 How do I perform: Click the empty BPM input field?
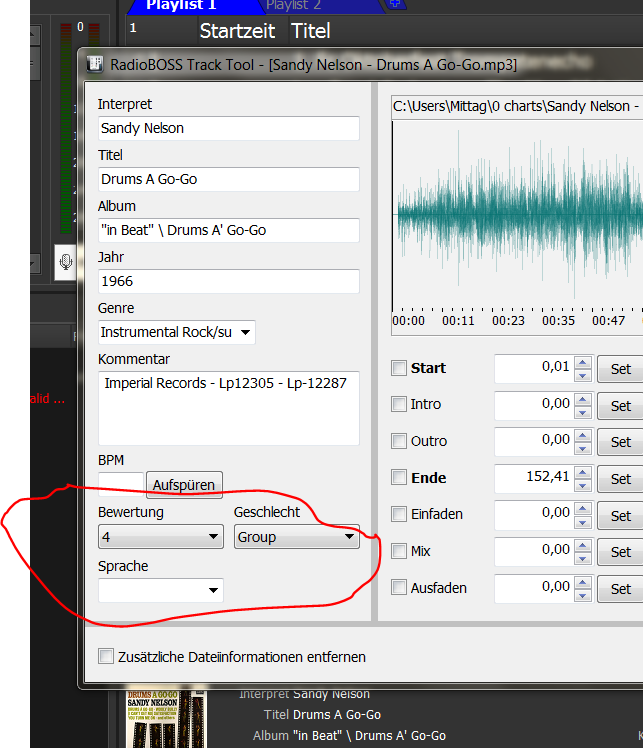point(121,484)
